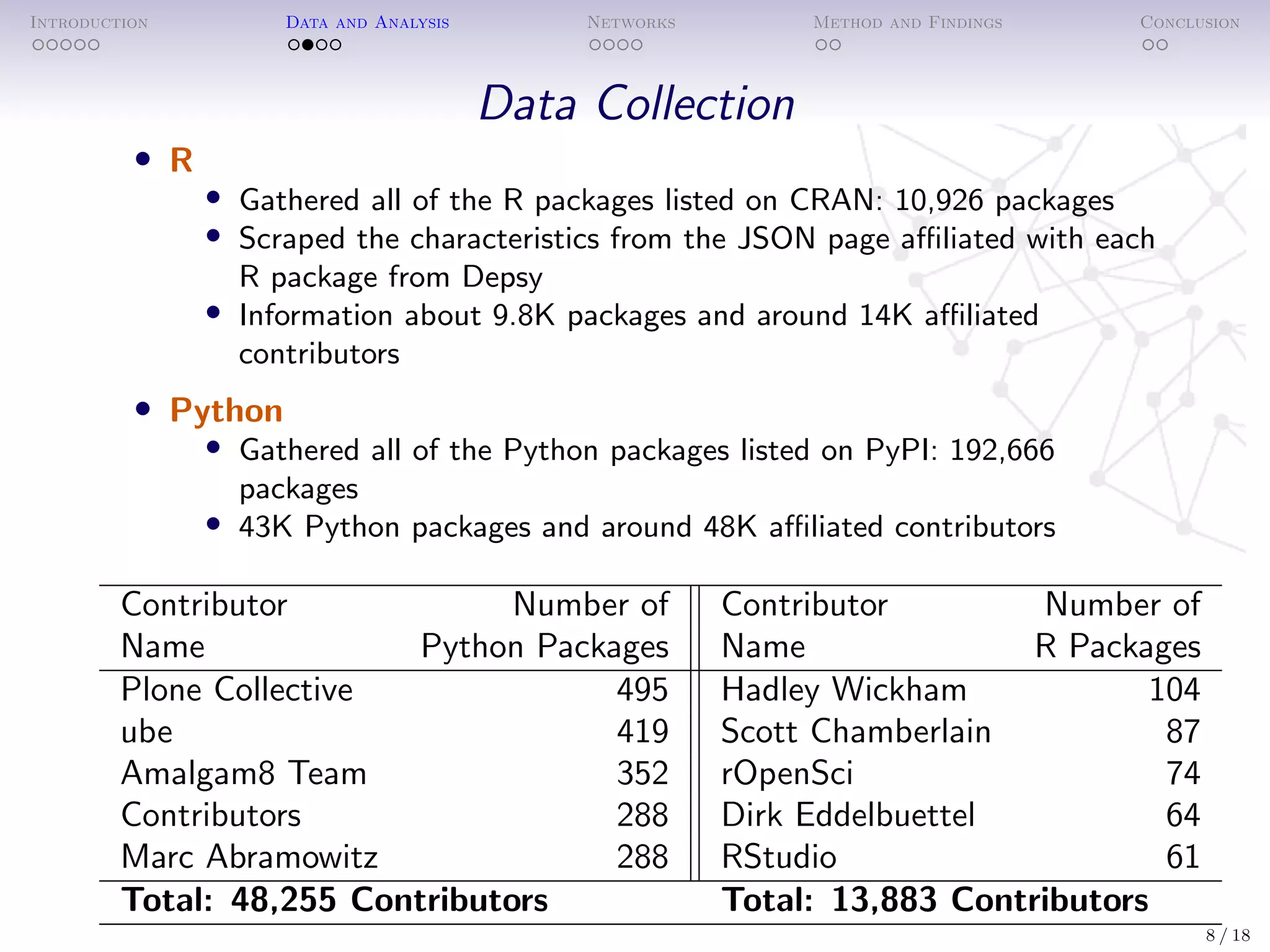Click the 43K Python packages bullet
1270x952 pixels.
coord(647,527)
